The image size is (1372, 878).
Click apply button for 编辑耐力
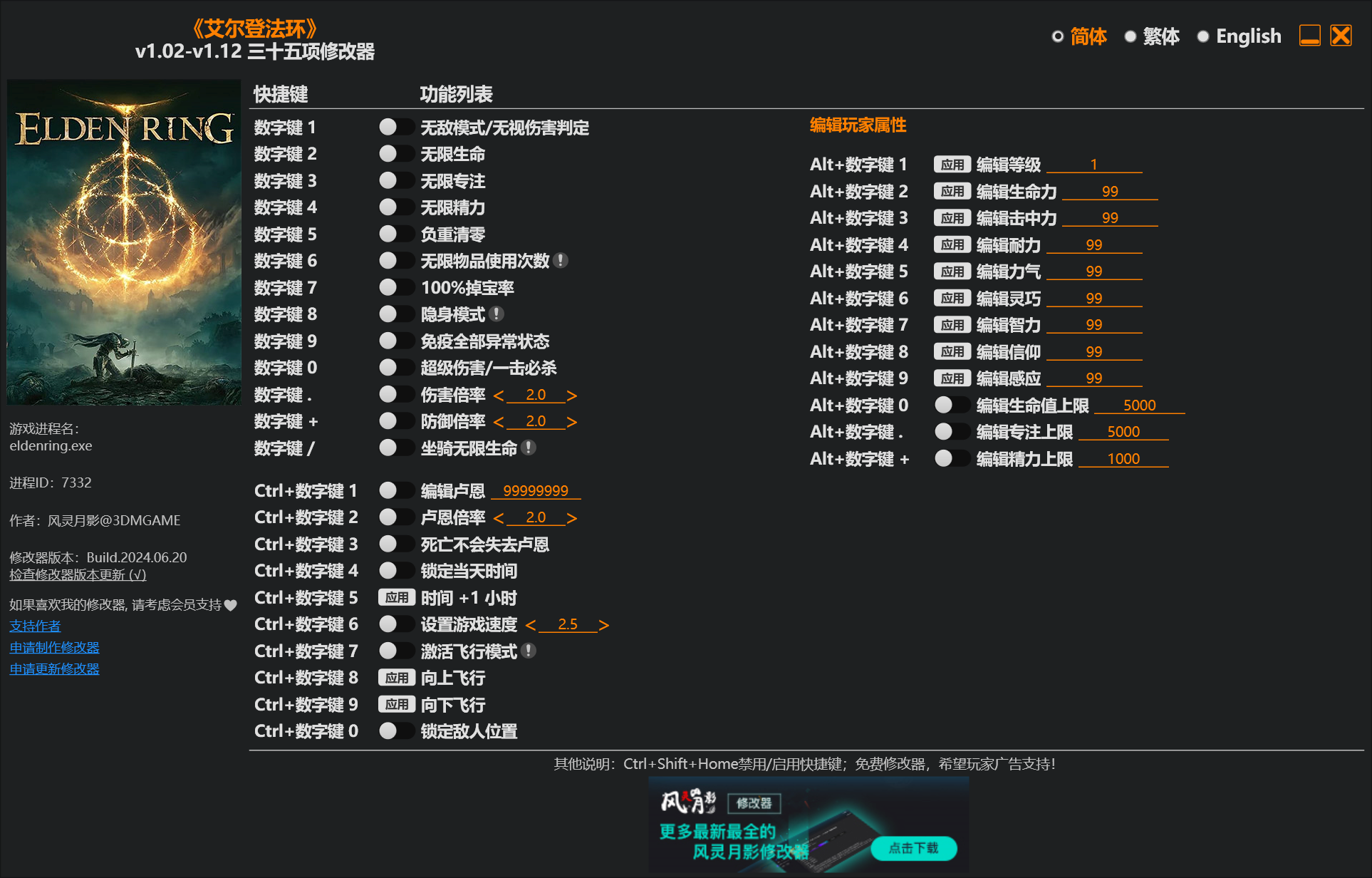(x=945, y=244)
